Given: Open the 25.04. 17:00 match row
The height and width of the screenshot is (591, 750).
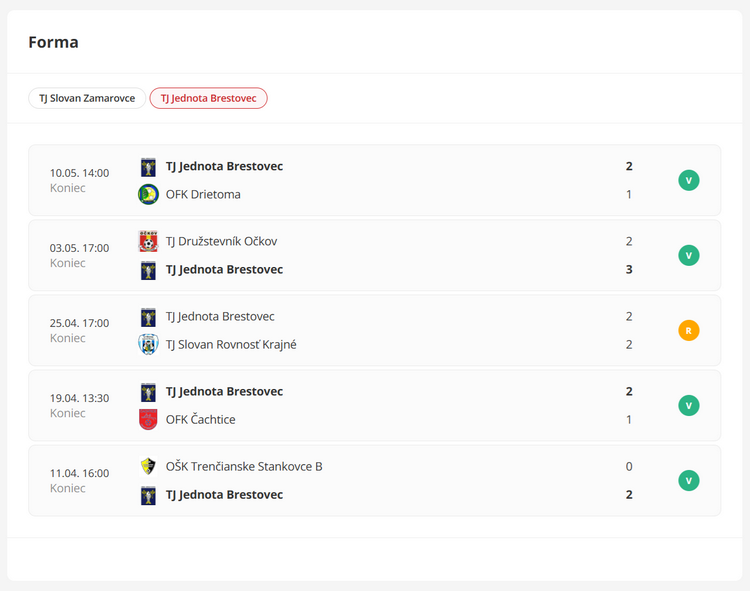Looking at the screenshot, I should tap(375, 330).
